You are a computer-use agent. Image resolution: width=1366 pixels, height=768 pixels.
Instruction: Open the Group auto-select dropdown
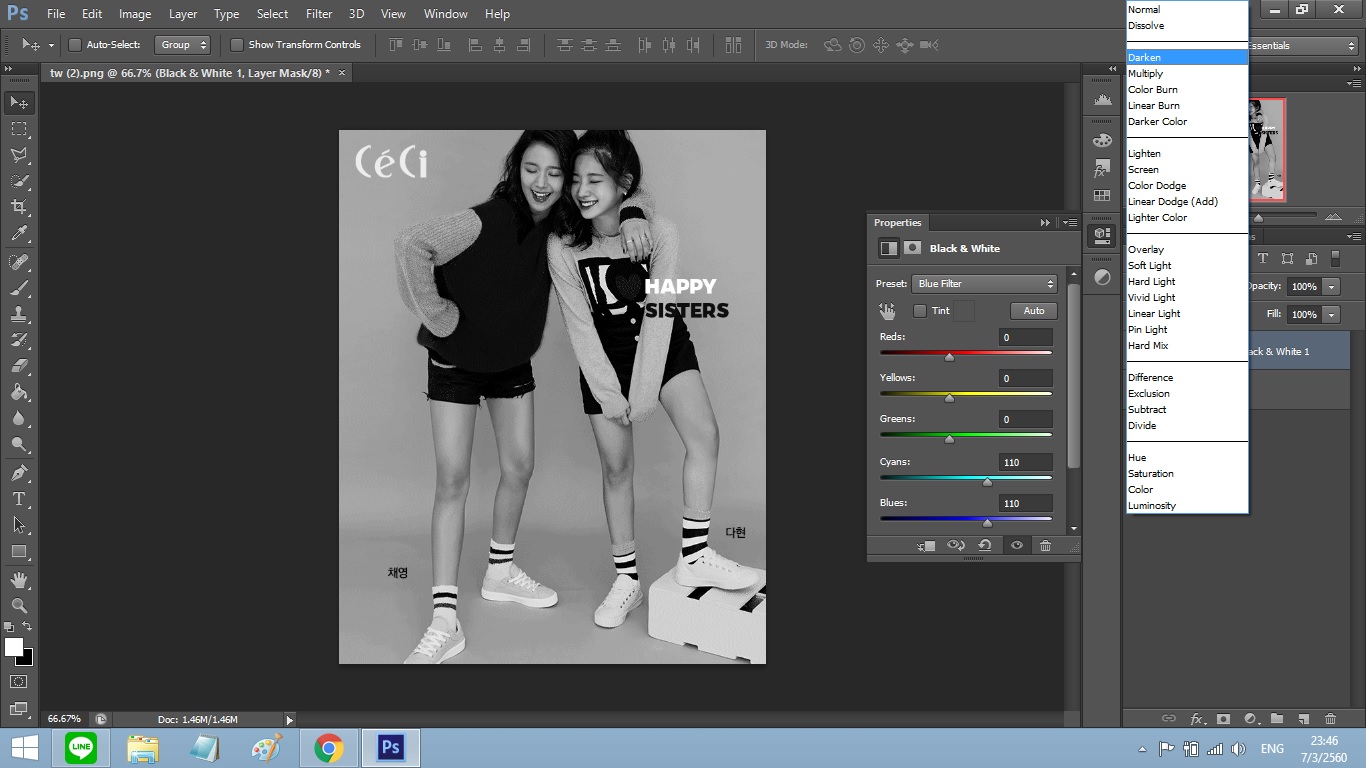tap(184, 45)
